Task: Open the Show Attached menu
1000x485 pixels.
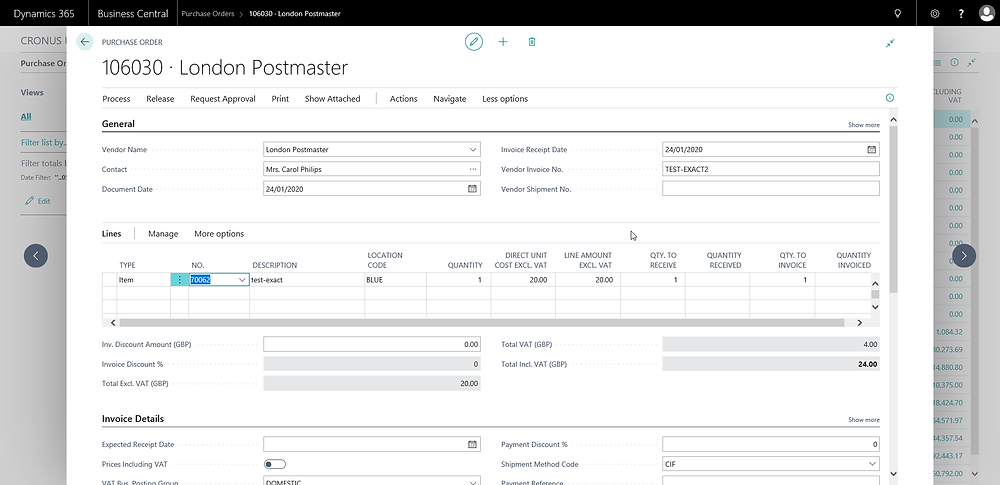Action: pos(332,99)
